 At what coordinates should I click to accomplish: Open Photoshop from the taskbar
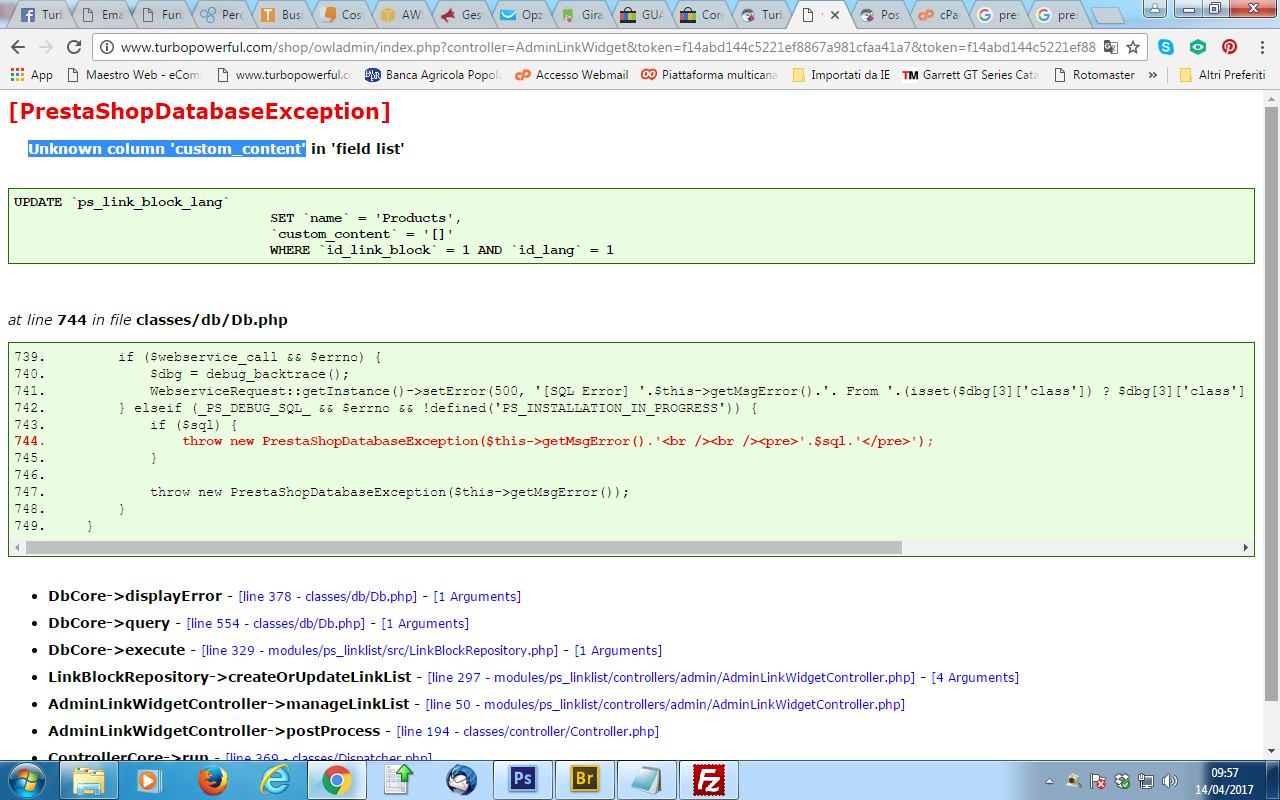[x=523, y=779]
